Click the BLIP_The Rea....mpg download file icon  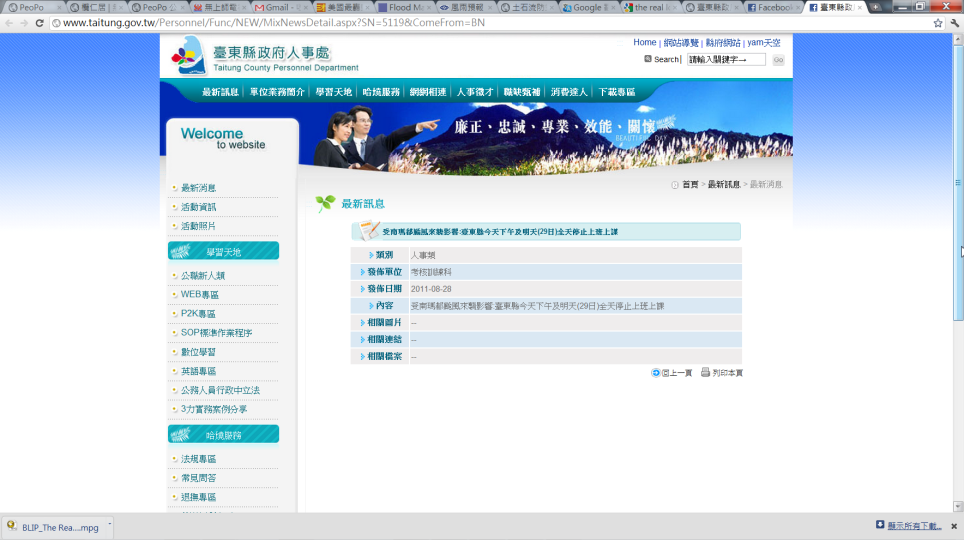click(12, 526)
